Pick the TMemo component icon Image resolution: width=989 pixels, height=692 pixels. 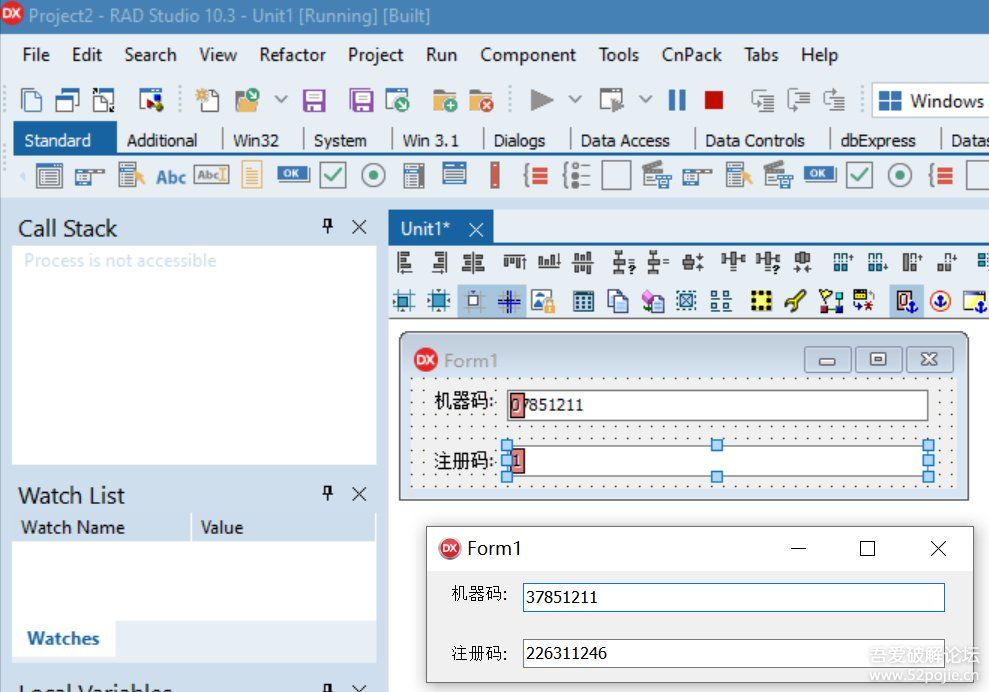(251, 176)
